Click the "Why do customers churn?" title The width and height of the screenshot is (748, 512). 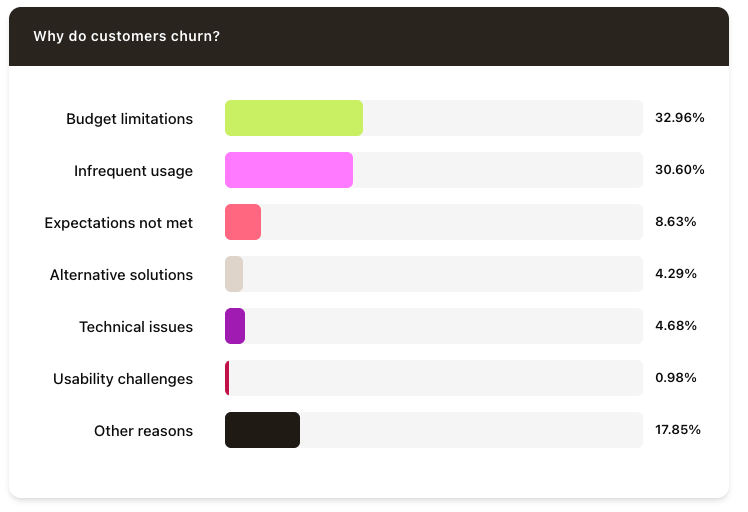tap(127, 36)
